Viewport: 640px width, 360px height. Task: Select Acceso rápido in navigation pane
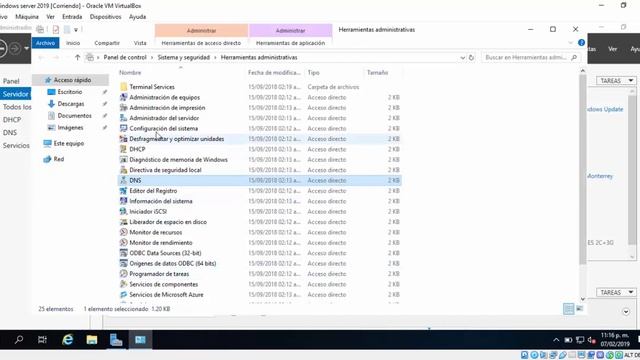pos(72,80)
